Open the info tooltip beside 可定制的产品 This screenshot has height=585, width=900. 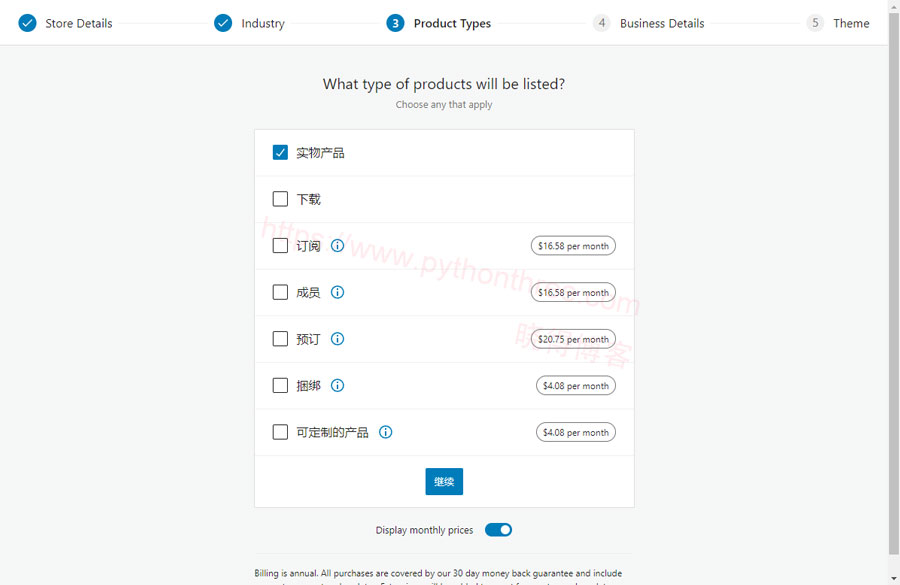(x=385, y=432)
